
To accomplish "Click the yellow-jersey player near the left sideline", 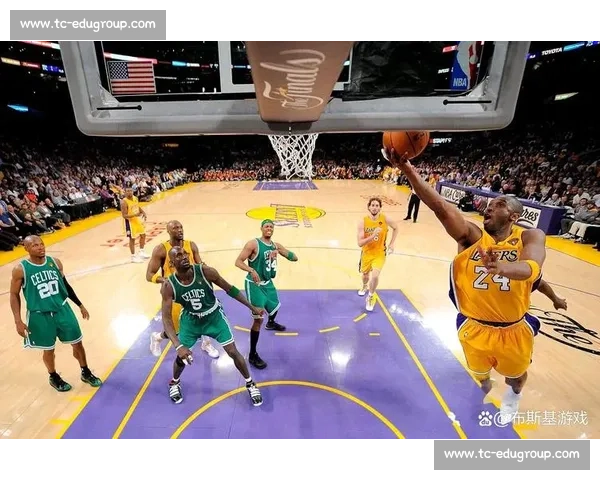I will click(x=133, y=222).
